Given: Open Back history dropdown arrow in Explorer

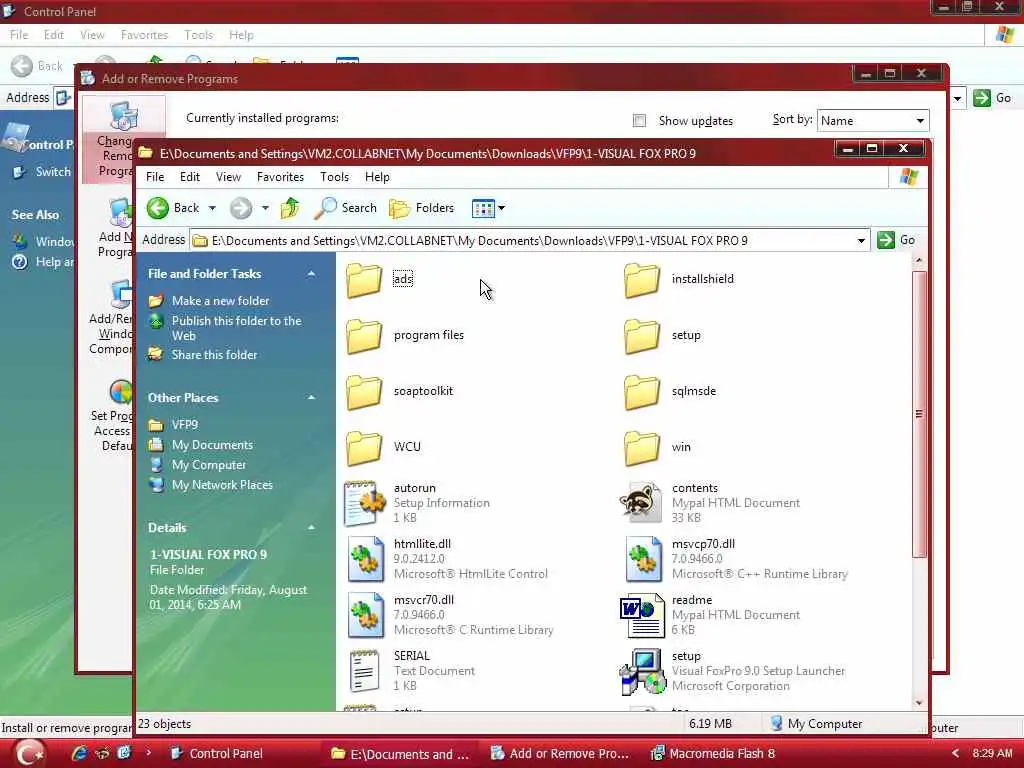Looking at the screenshot, I should click(212, 208).
